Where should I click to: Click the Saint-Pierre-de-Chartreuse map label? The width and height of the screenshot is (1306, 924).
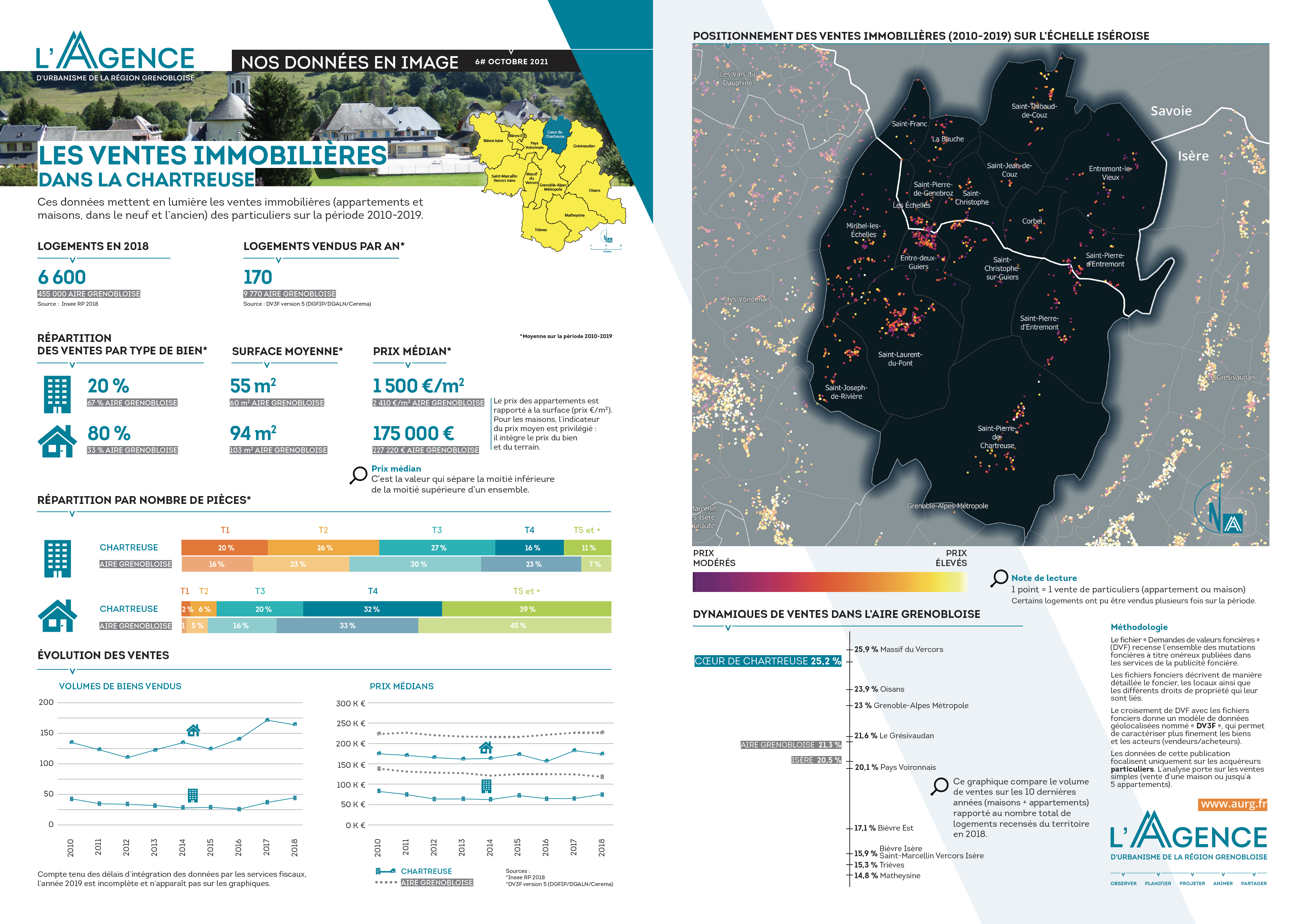pos(997,437)
